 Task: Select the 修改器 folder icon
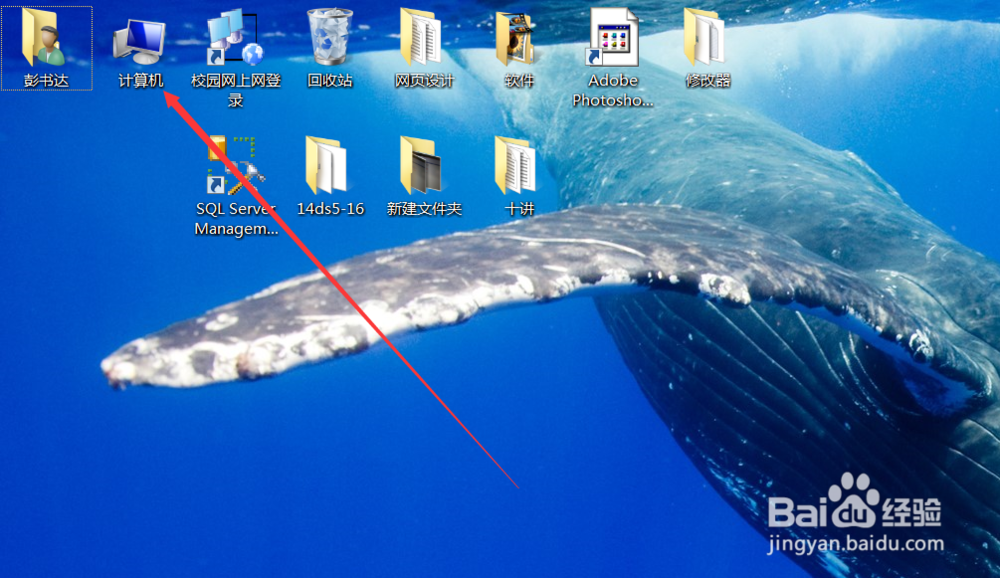[x=704, y=37]
